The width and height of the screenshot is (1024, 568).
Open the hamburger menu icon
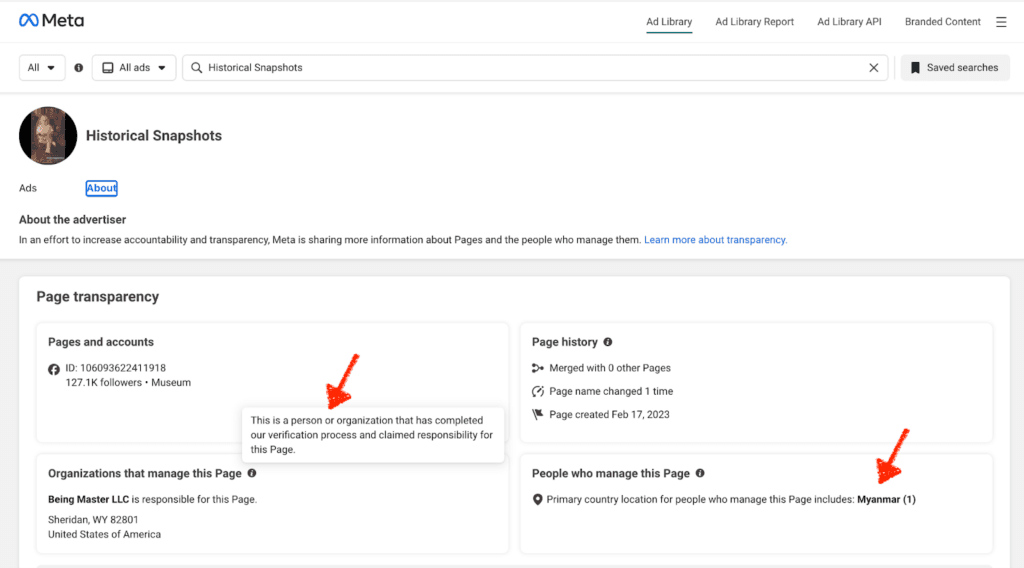pos(1001,22)
